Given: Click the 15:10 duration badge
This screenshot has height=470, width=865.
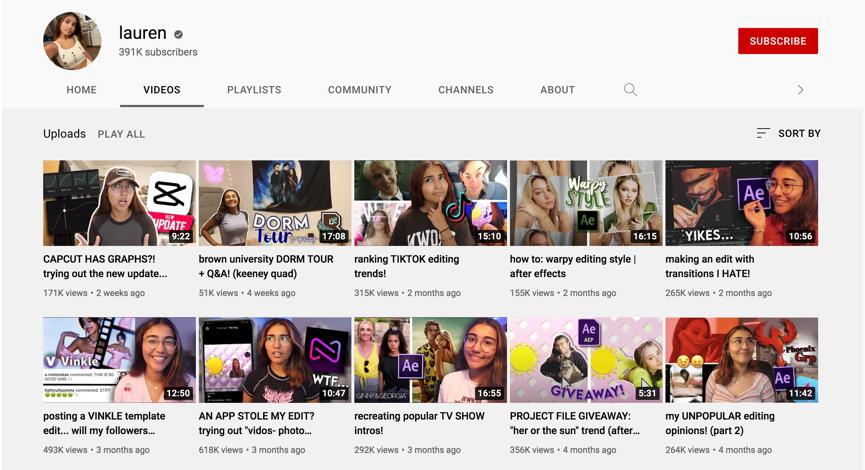Looking at the screenshot, I should tap(489, 236).
